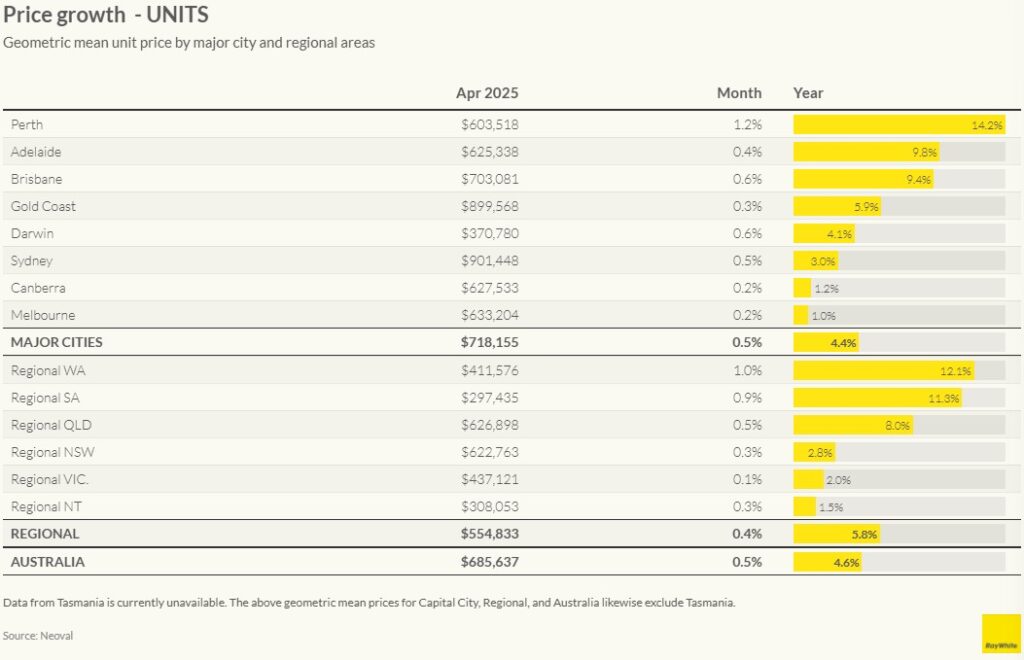Select the Gold Coast row label

pyautogui.click(x=43, y=206)
